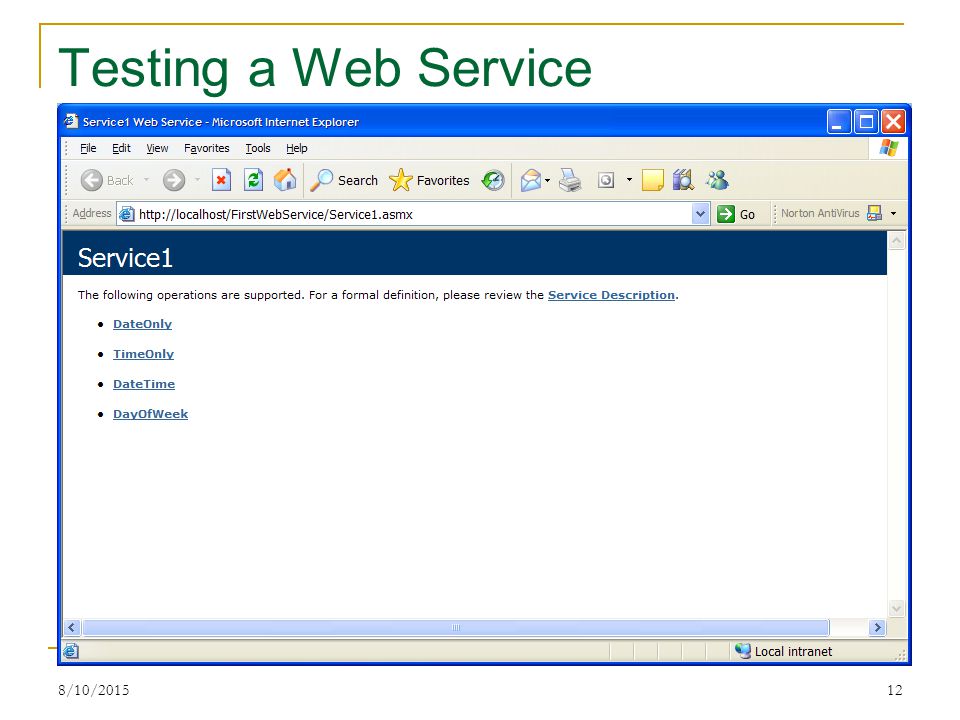Click the vertical scrollbar down arrow
The height and width of the screenshot is (720, 960).
[x=896, y=609]
